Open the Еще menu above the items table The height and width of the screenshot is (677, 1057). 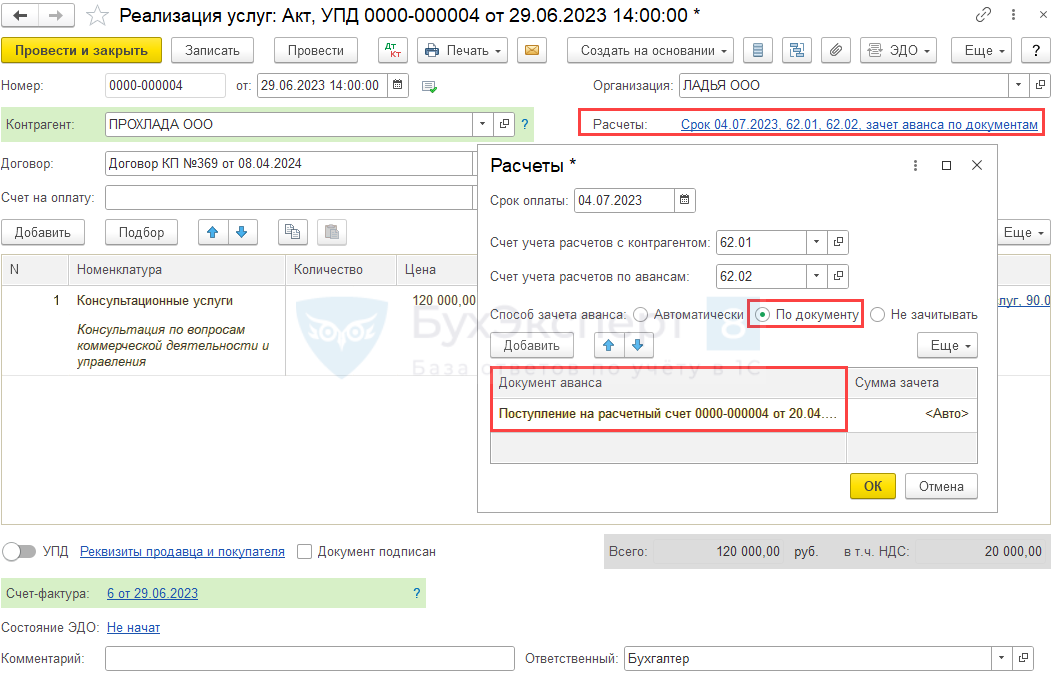(x=1023, y=233)
